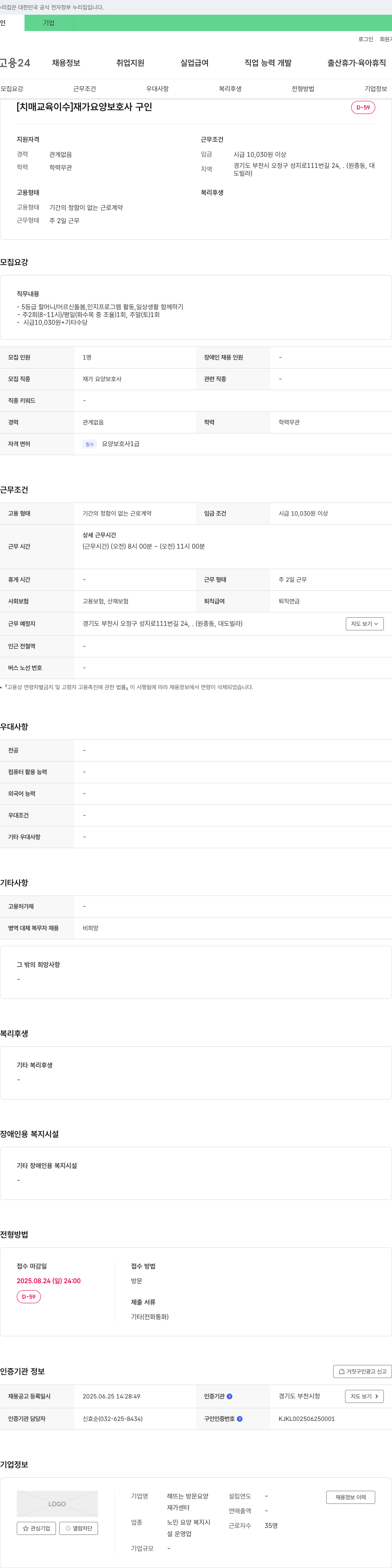Click the company LOGO placeholder image

[x=57, y=1503]
